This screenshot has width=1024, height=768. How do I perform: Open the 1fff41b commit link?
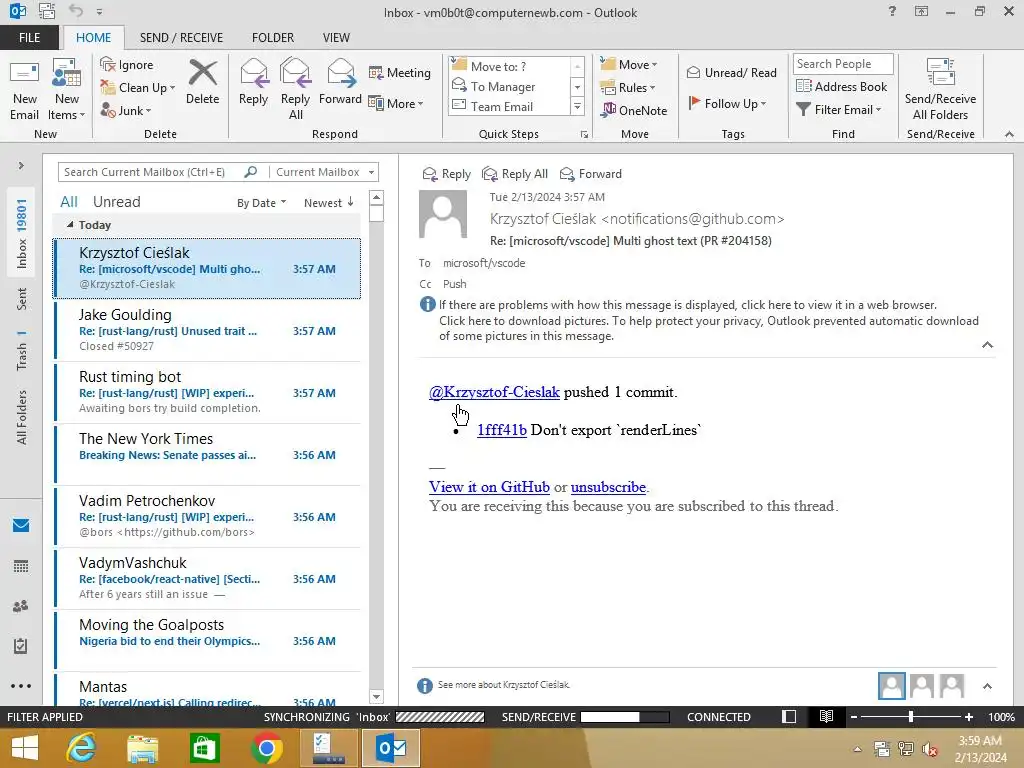click(x=502, y=430)
